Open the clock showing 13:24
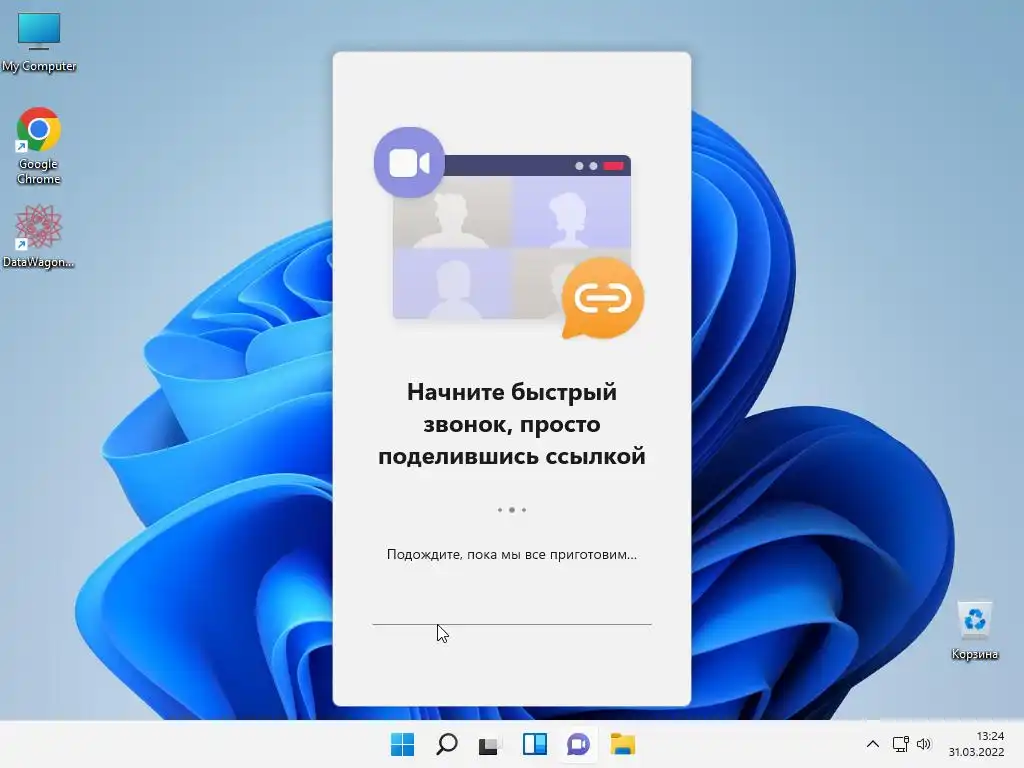This screenshot has height=768, width=1024. pos(990,736)
